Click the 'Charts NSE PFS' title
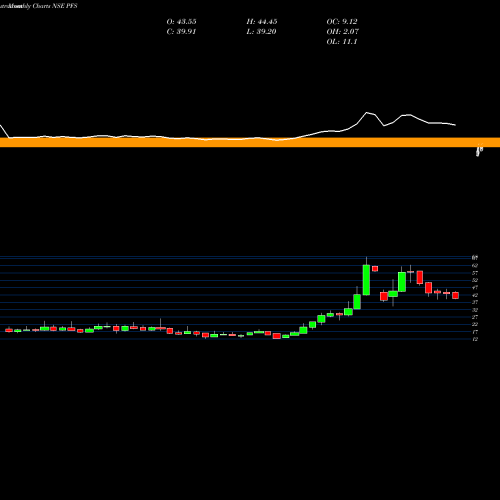500x500 pixels. pyautogui.click(x=55, y=6)
